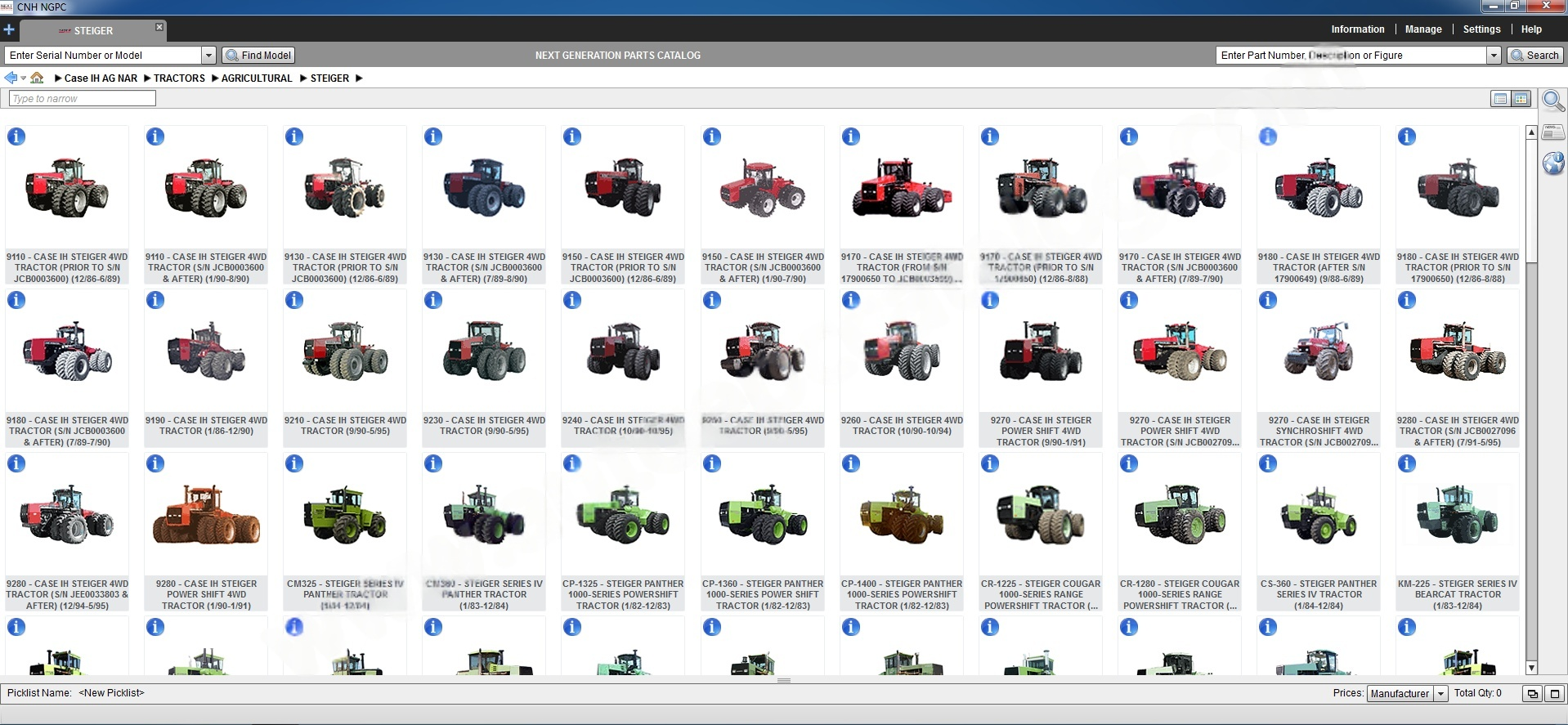This screenshot has width=1568, height=725.
Task: Click the globe info icon in sidebar
Action: click(x=1552, y=163)
